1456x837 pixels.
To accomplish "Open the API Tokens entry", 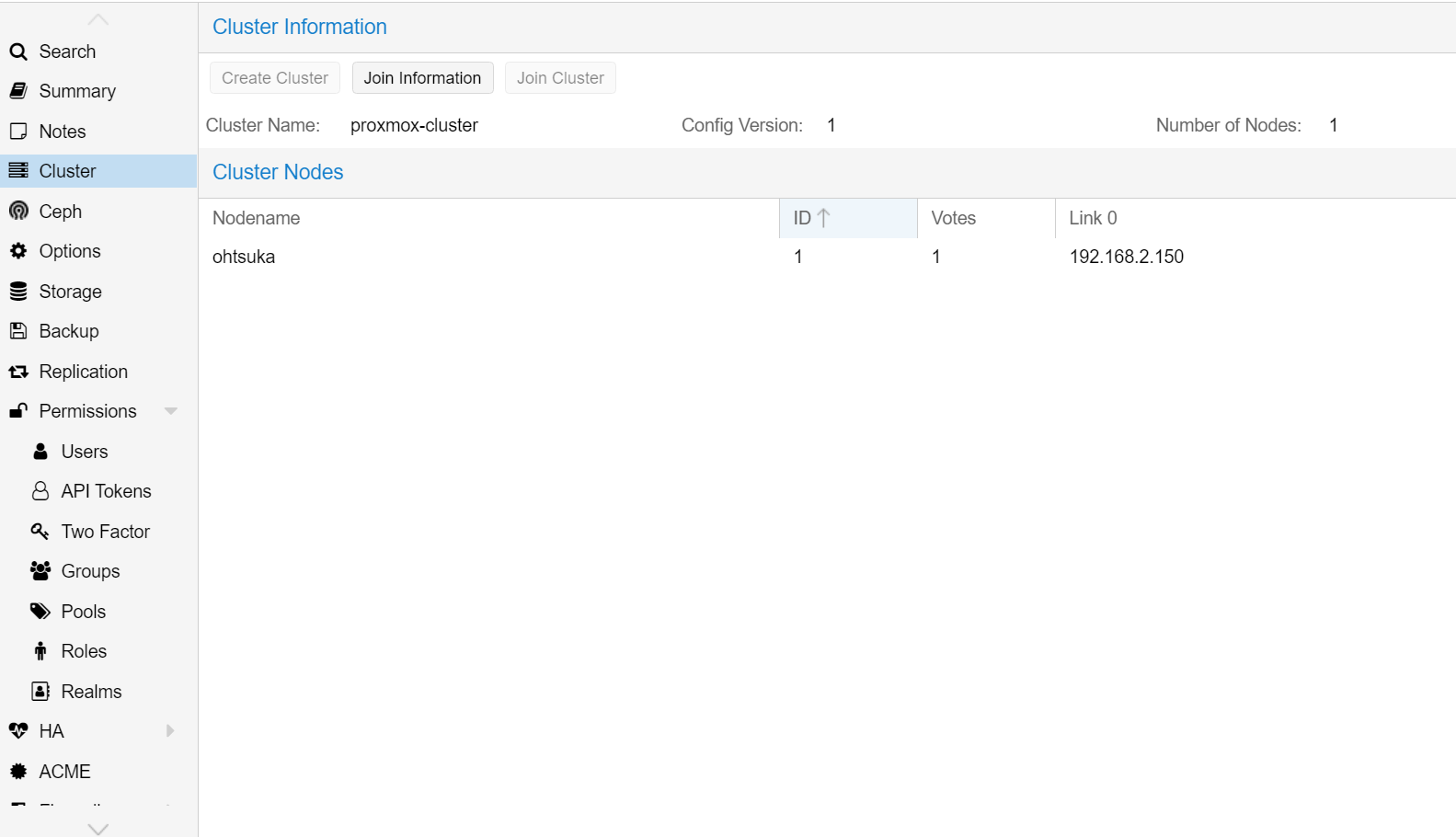I will point(98,491).
